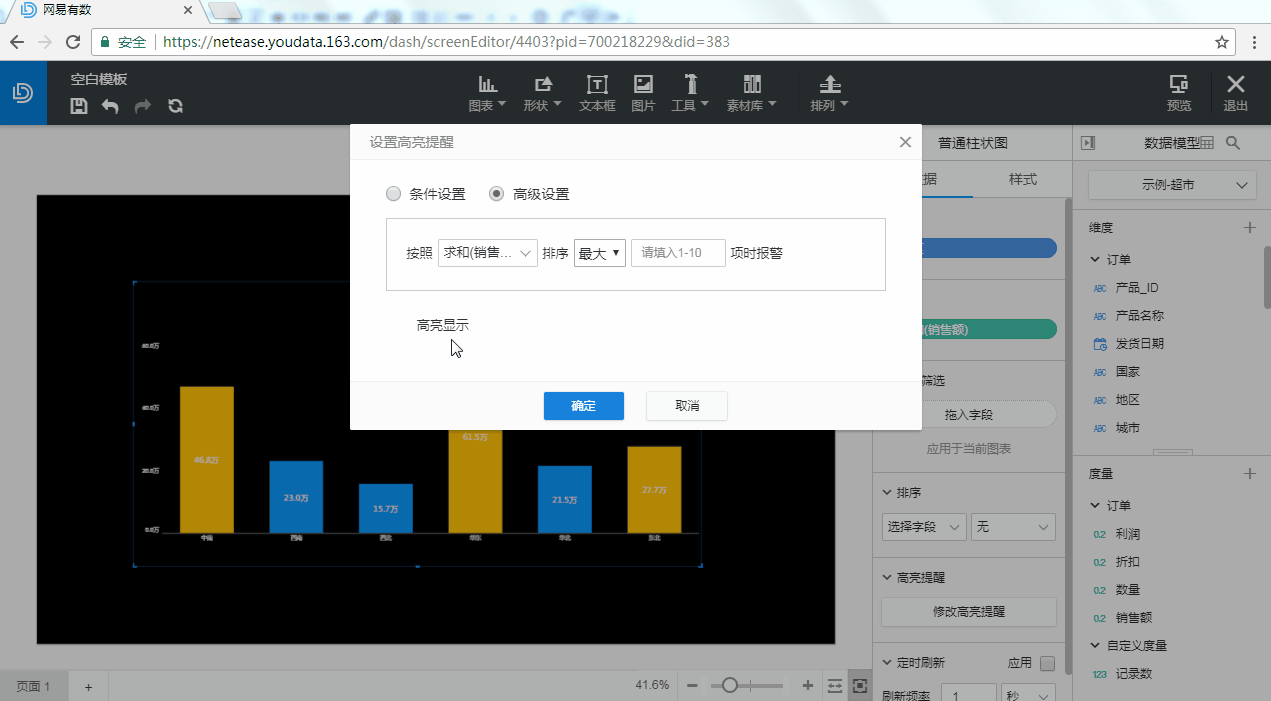The height and width of the screenshot is (701, 1271).
Task: Open the 示例-超市 data model dropdown
Action: click(x=1171, y=185)
